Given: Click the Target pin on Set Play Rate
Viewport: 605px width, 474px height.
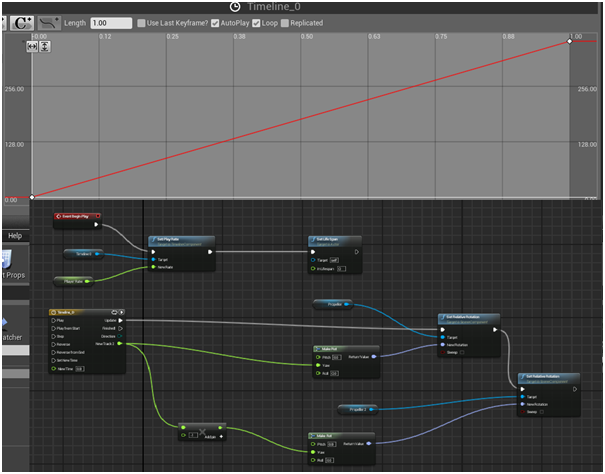Looking at the screenshot, I should (154, 259).
